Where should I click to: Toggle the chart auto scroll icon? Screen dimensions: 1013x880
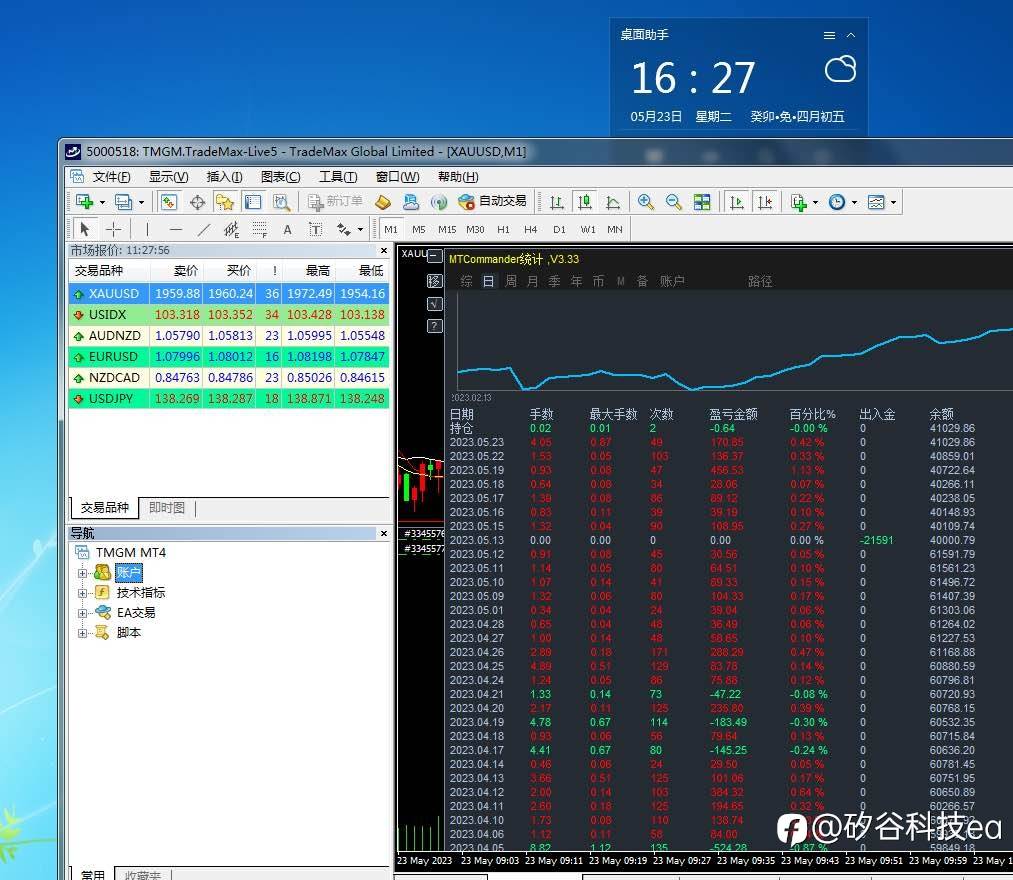coord(736,202)
